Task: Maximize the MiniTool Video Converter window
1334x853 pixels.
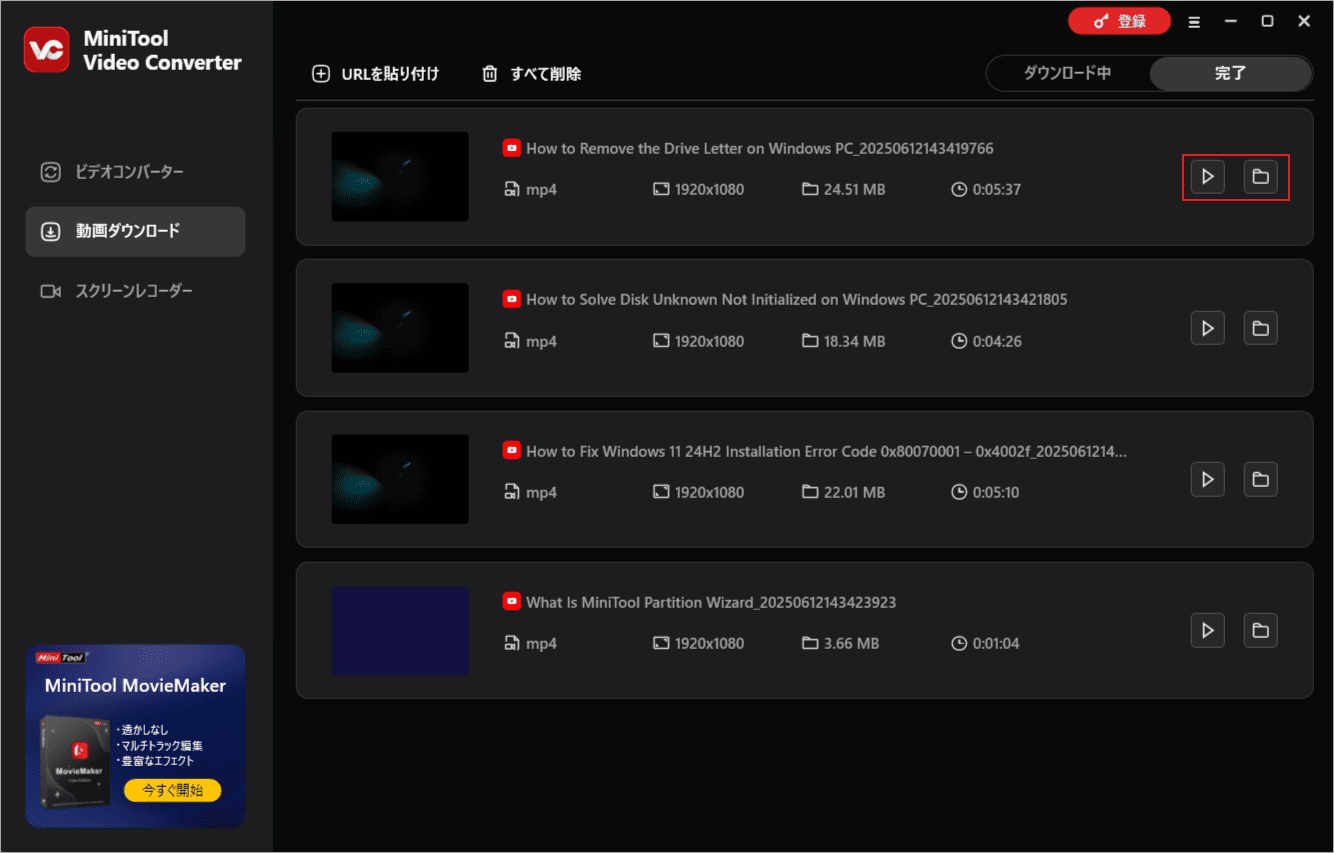Action: tap(1267, 21)
